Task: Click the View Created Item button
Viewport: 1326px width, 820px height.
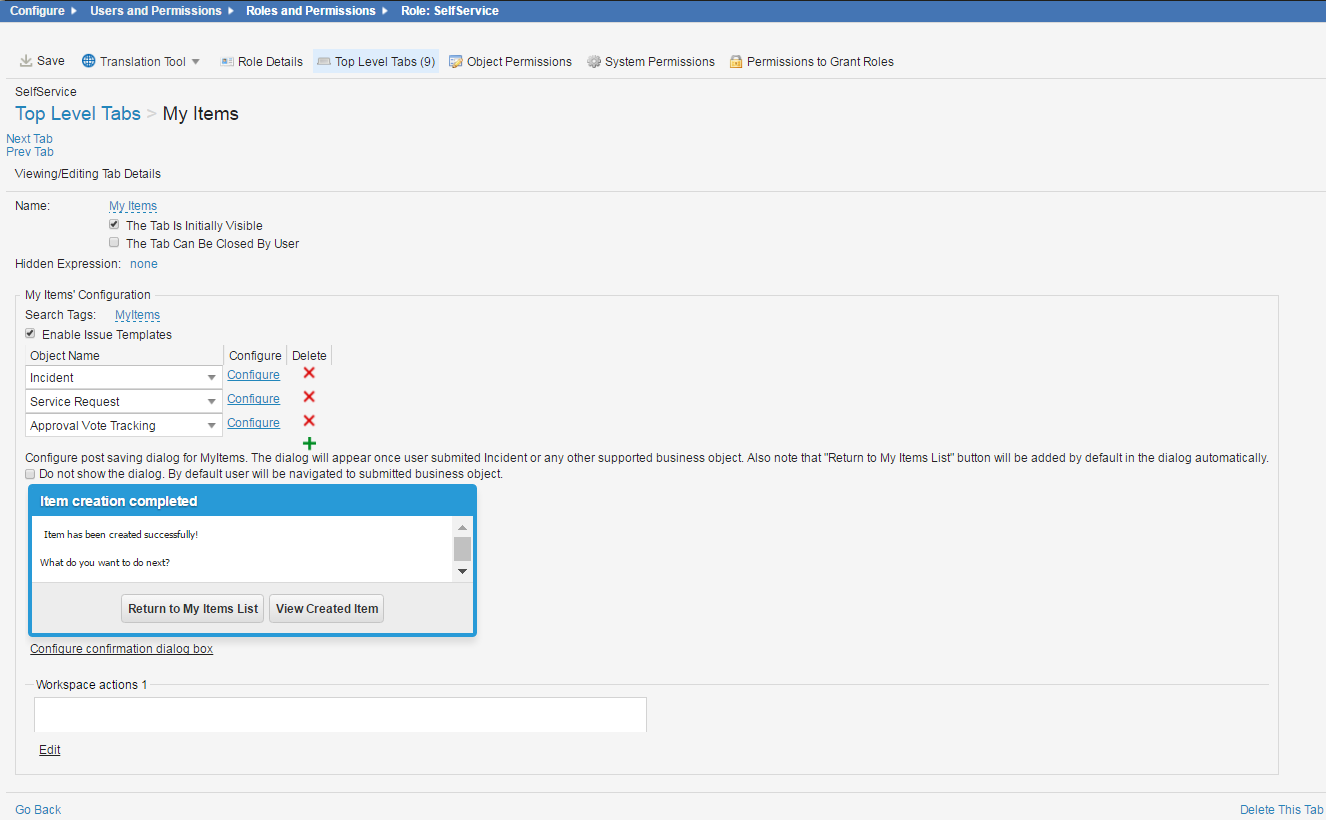Action: coord(327,609)
